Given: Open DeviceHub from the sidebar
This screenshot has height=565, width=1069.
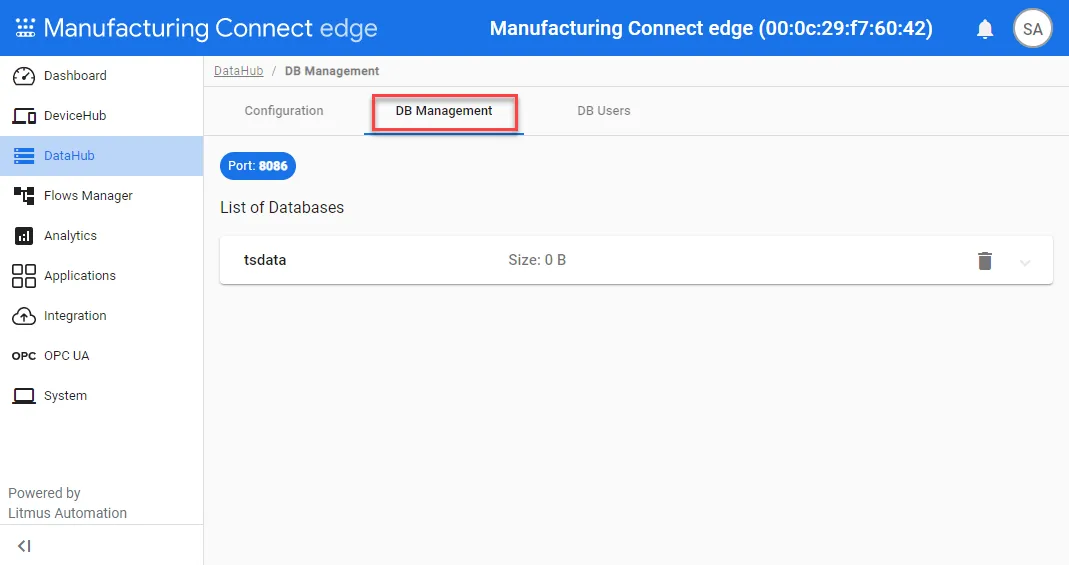Looking at the screenshot, I should pyautogui.click(x=102, y=116).
